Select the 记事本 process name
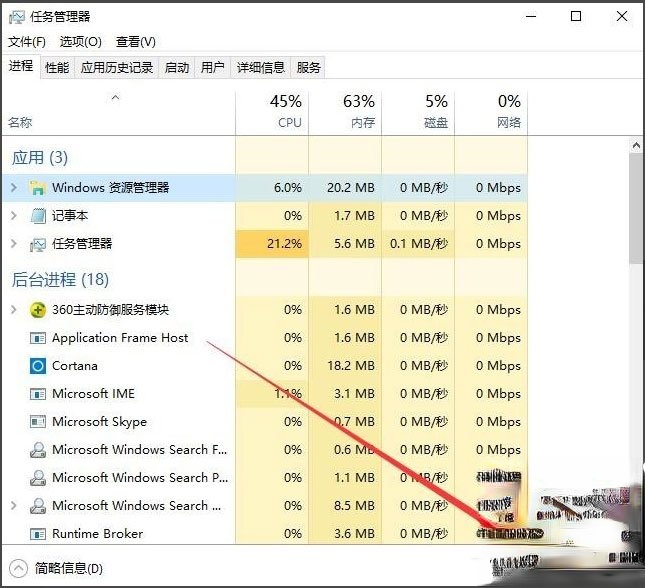Screen dimensions: 645x588 [x=70, y=216]
